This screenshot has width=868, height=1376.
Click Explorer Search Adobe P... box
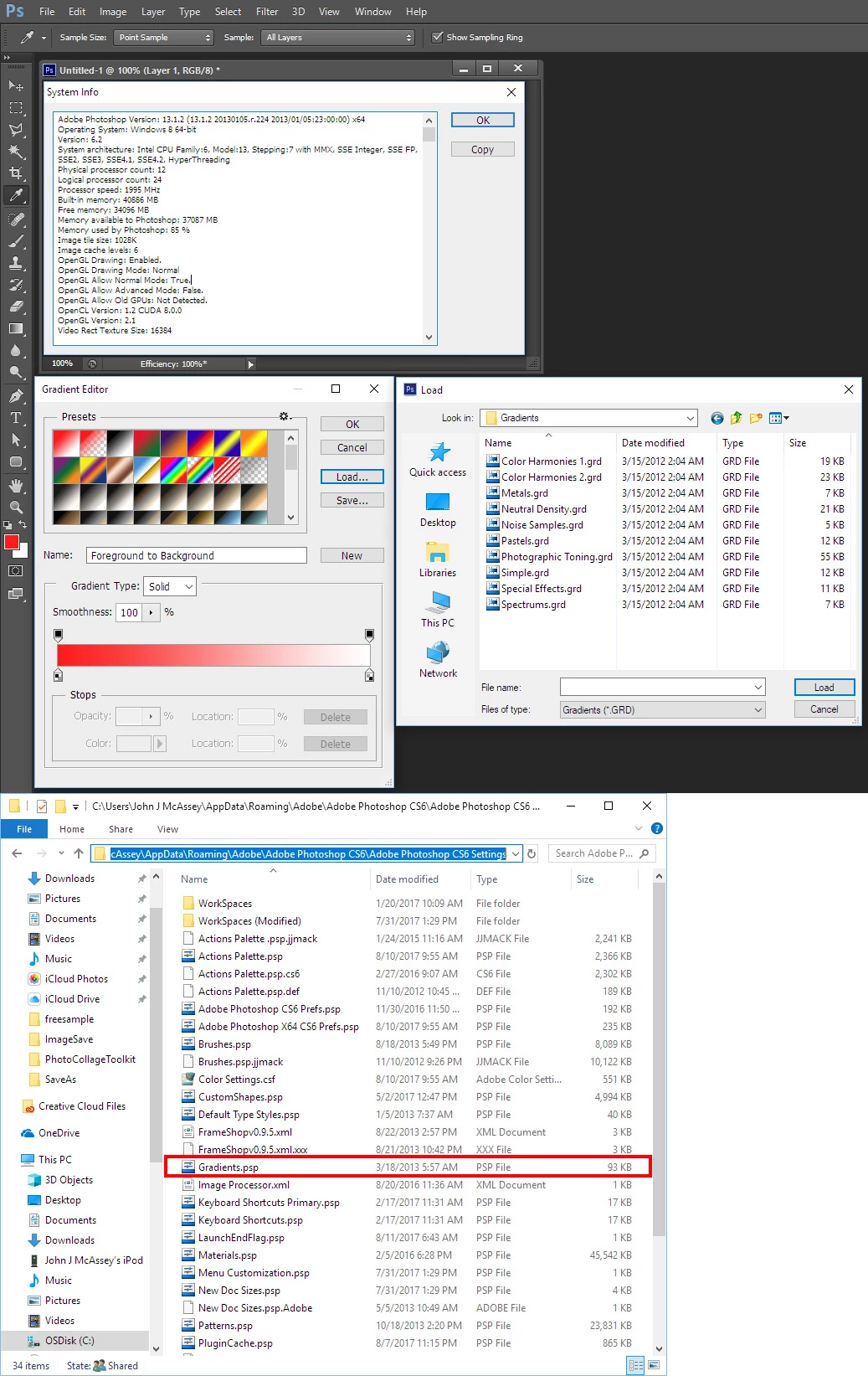[x=602, y=853]
